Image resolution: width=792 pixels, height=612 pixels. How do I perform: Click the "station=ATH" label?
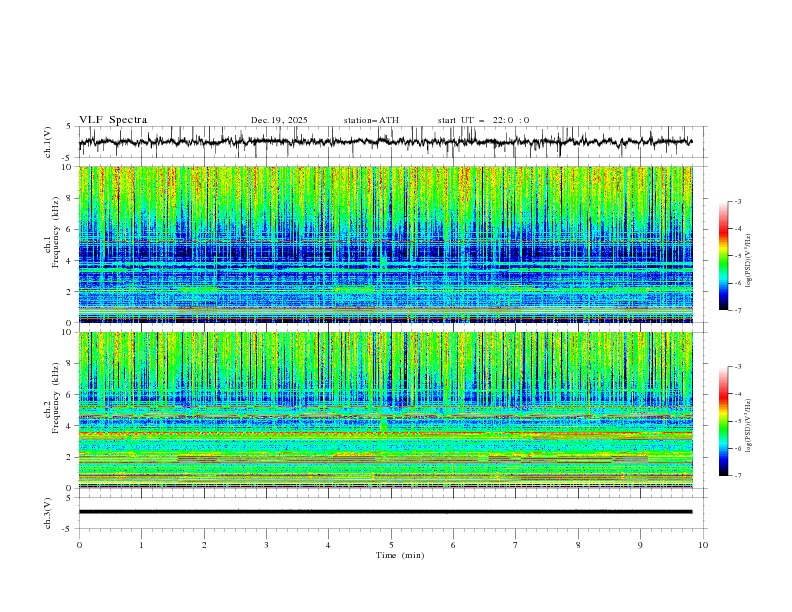click(x=371, y=120)
